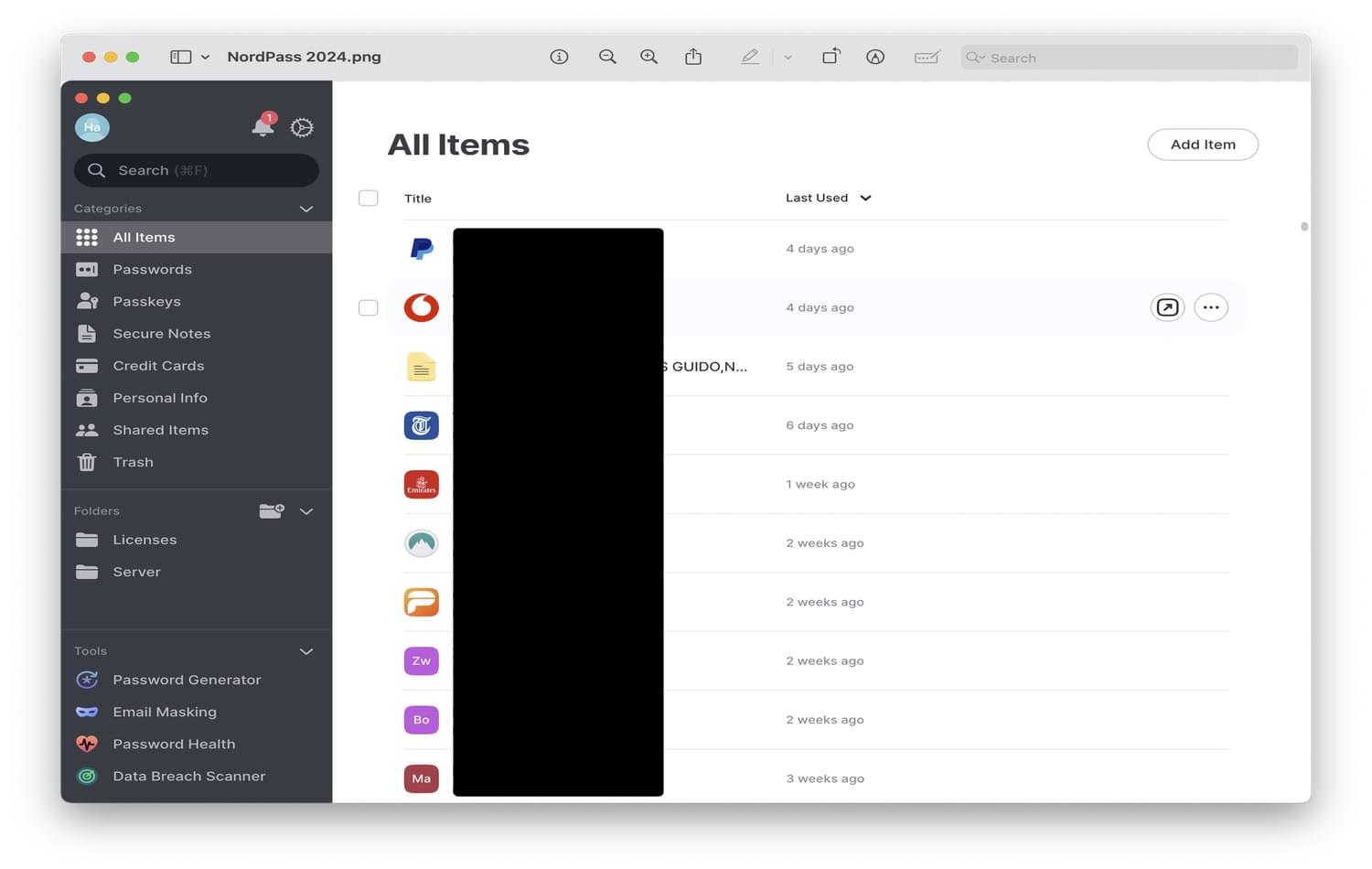The height and width of the screenshot is (869, 1372).
Task: Zoom out in Preview toolbar
Action: [x=607, y=57]
